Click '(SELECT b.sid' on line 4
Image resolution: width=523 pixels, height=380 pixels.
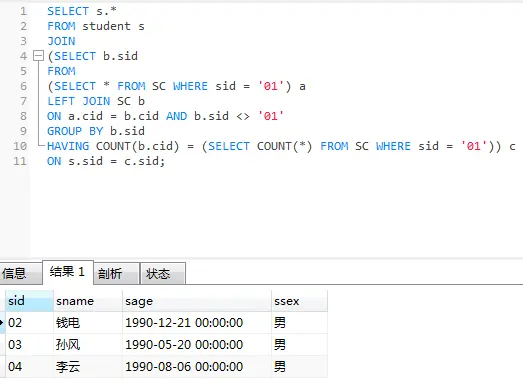point(92,56)
